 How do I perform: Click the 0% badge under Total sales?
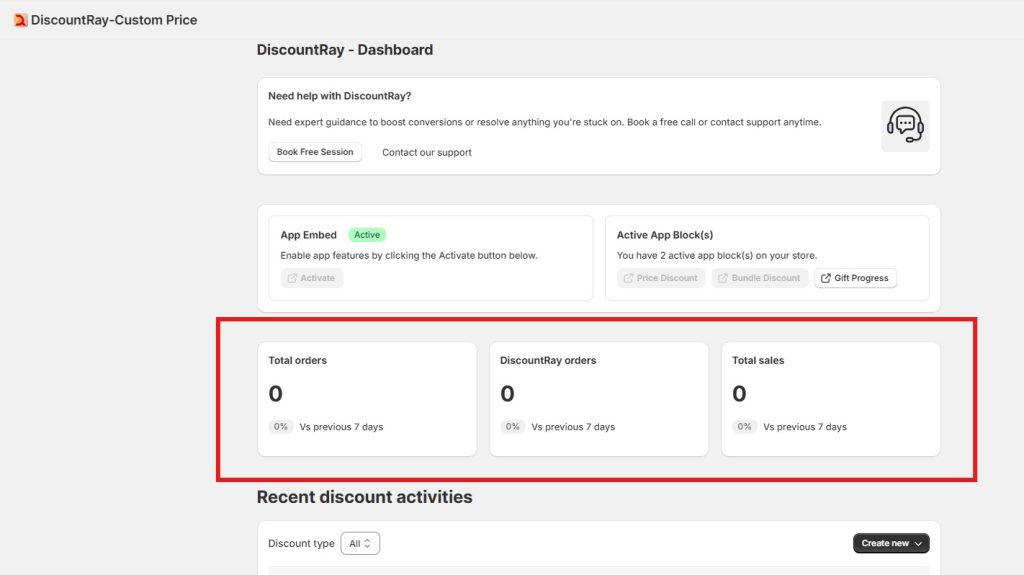click(744, 427)
